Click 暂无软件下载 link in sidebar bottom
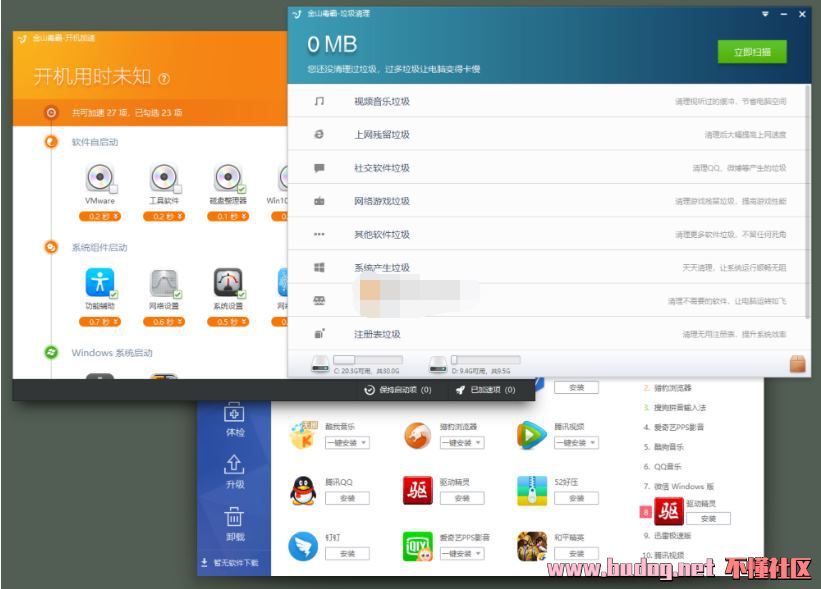The image size is (821, 589). coord(230,563)
